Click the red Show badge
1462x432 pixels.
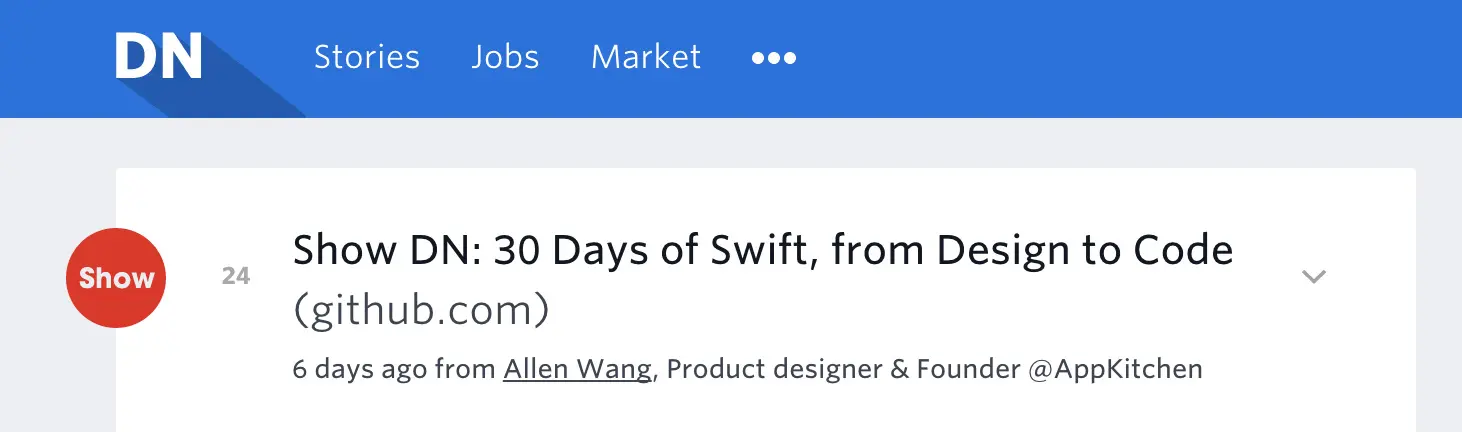pos(116,278)
